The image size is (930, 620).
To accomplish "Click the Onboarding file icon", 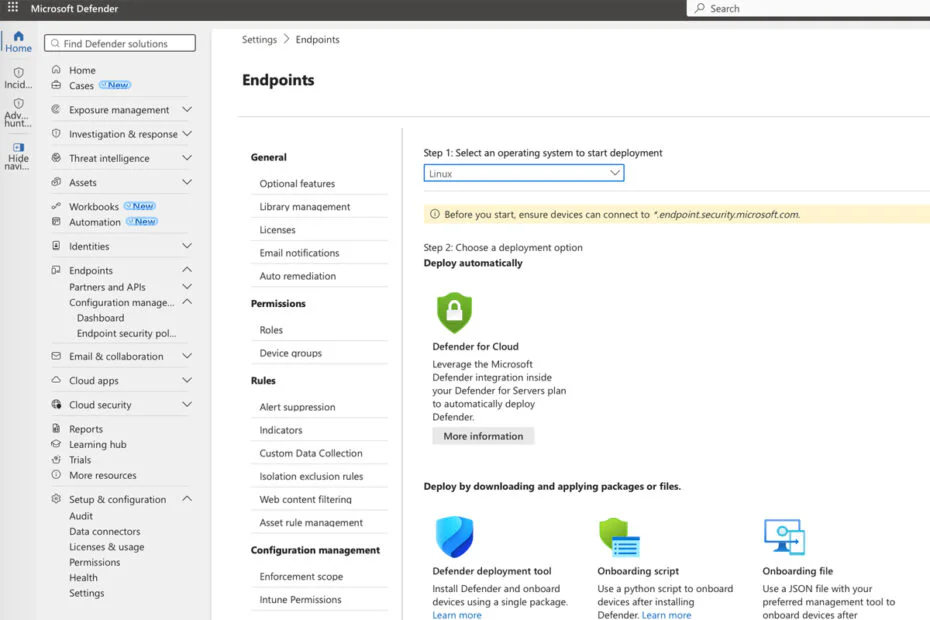I will point(784,536).
